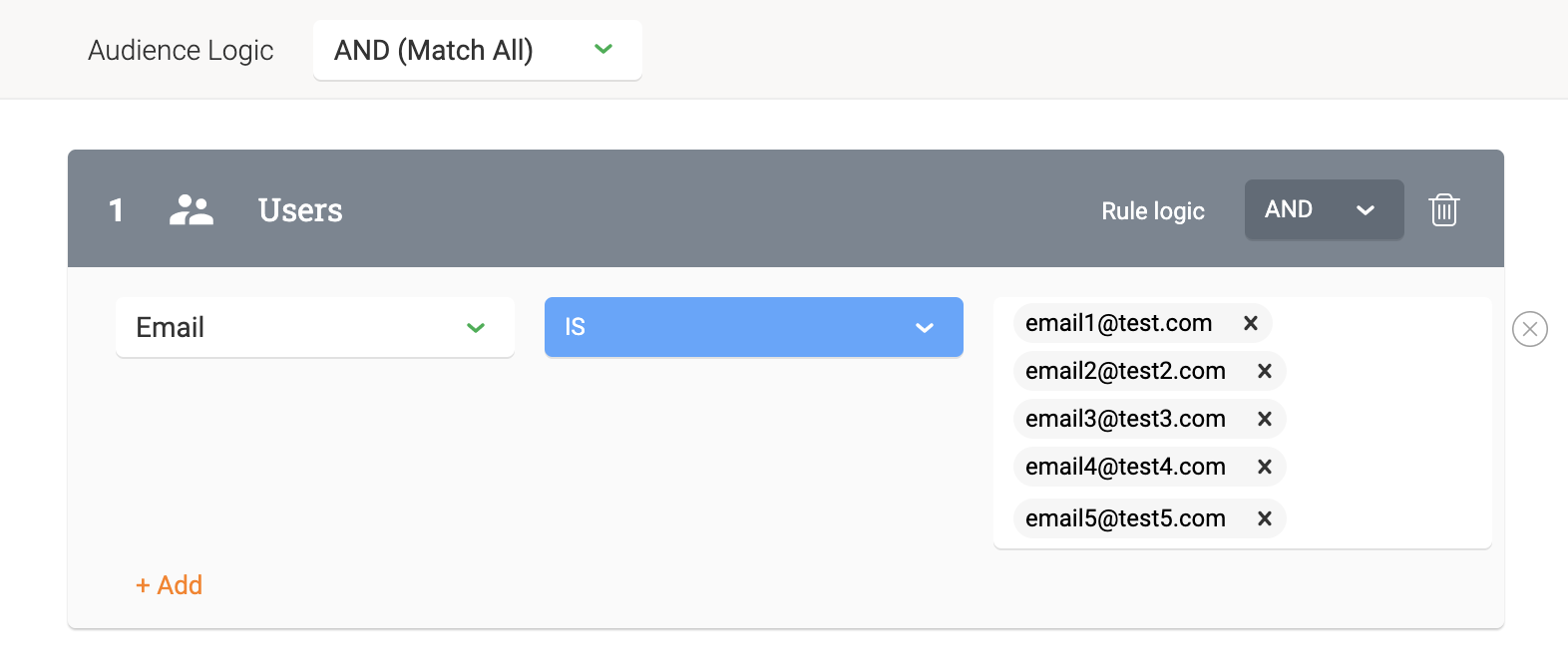Viewport: 1568px width, 666px height.
Task: Open the IS operator dropdown
Action: click(754, 327)
